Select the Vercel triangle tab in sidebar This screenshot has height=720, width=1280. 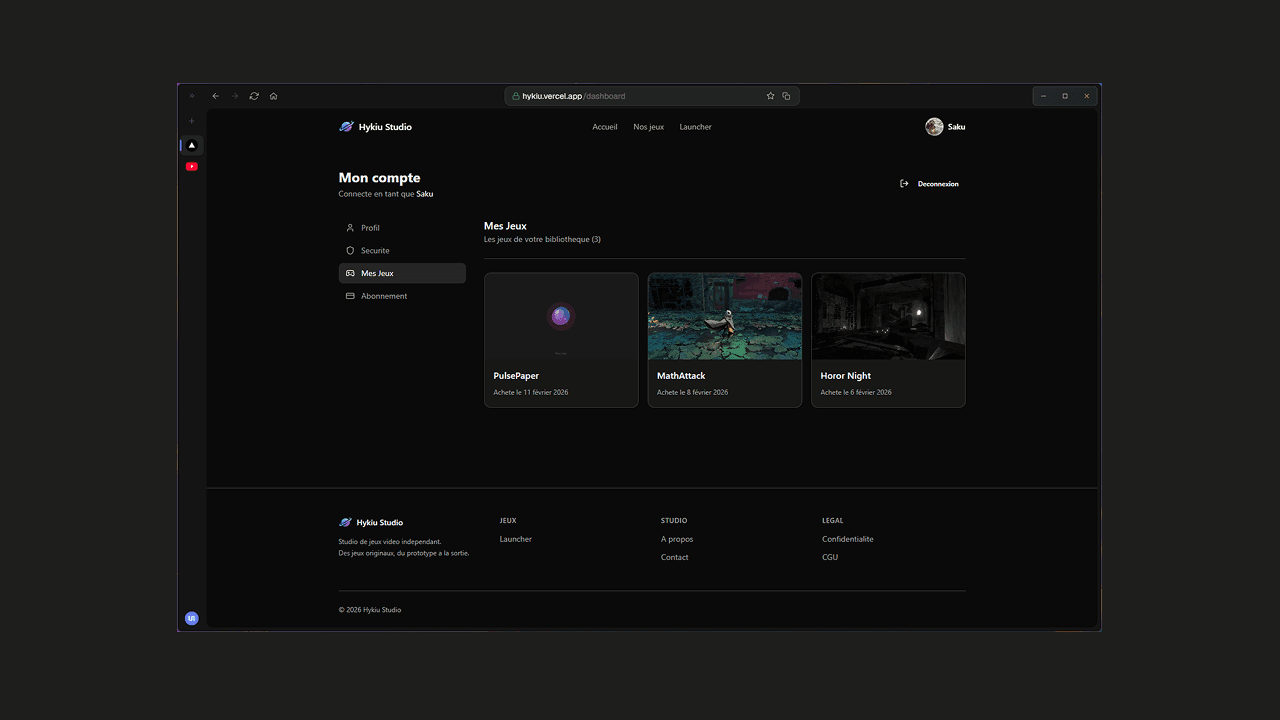[192, 145]
